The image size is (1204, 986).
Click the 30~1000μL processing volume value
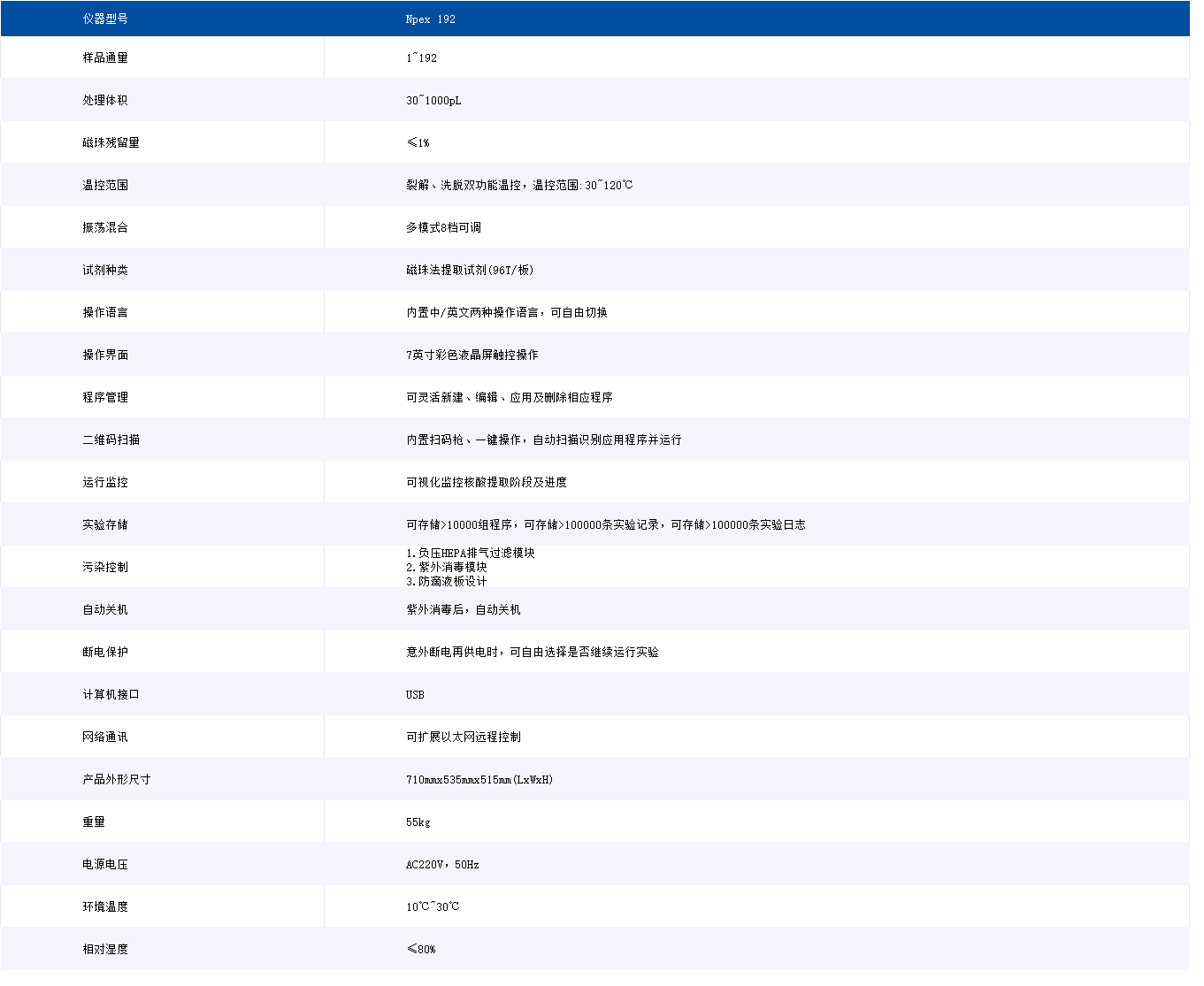[x=433, y=100]
